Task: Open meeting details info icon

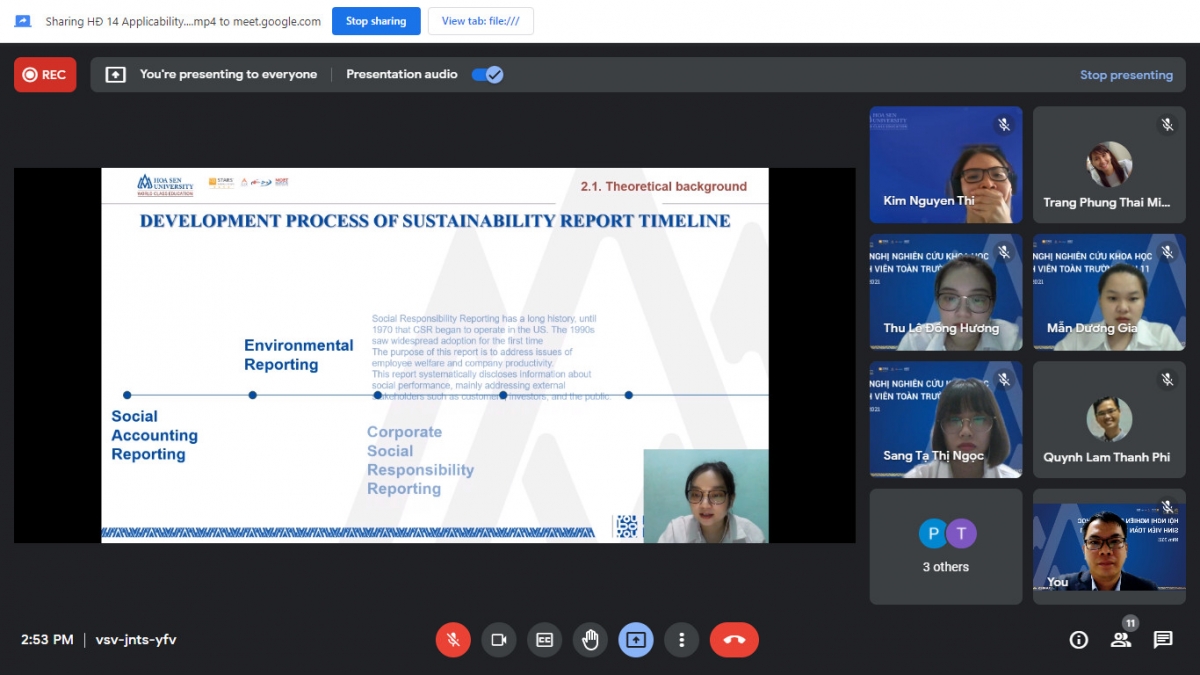Action: [x=1078, y=640]
